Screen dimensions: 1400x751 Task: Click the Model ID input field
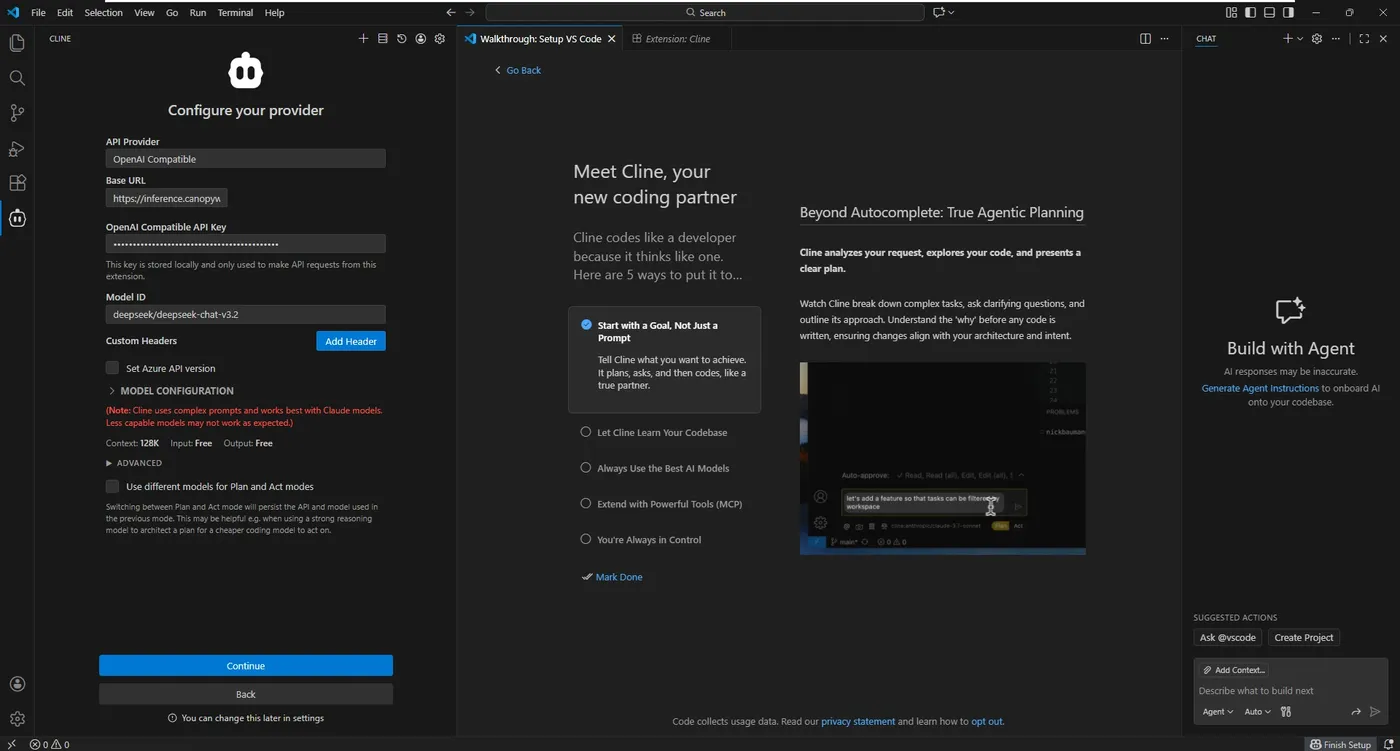[x=245, y=314]
